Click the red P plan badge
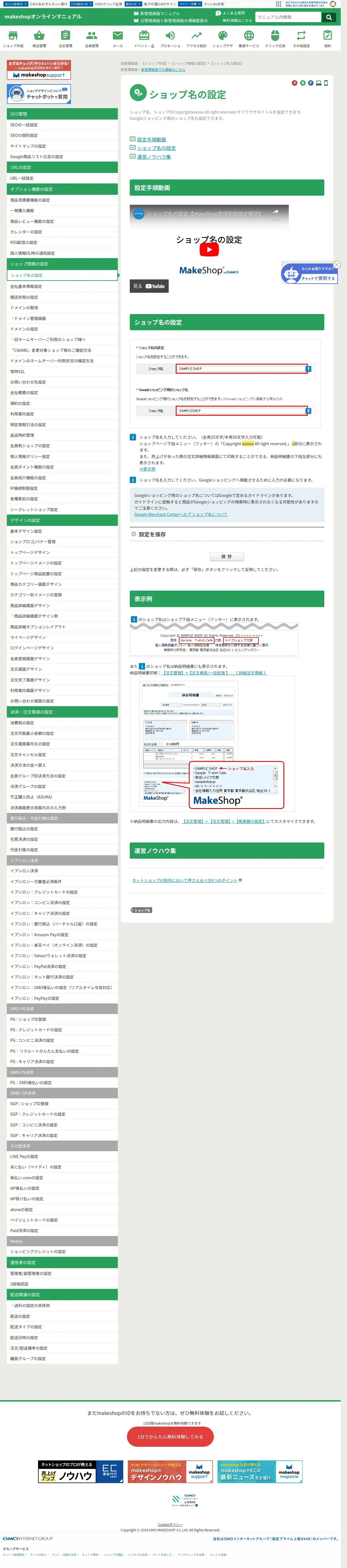This screenshot has height=1568, width=347. (x=295, y=83)
